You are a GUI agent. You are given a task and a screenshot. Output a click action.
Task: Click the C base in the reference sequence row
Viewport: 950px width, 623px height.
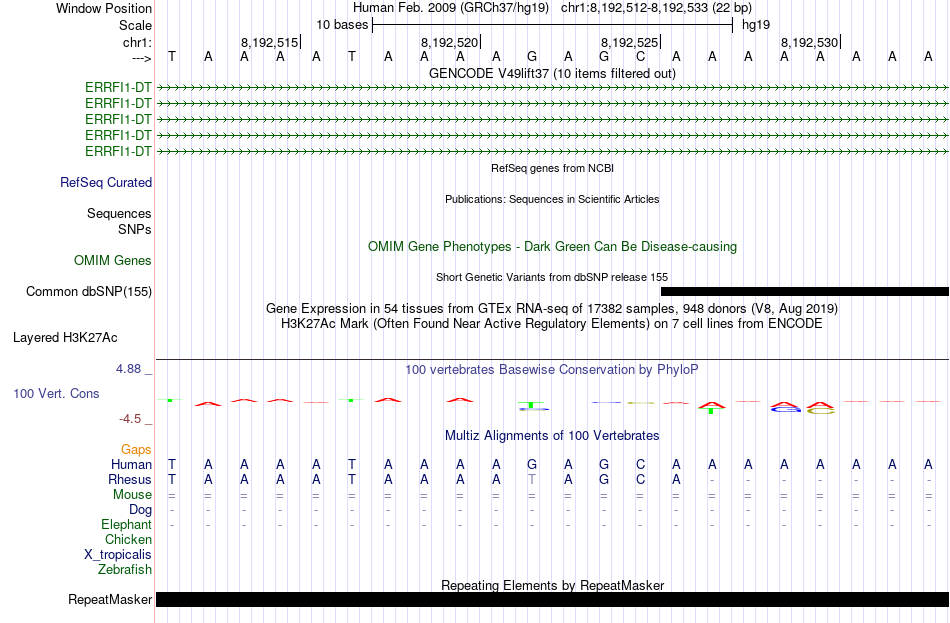640,57
